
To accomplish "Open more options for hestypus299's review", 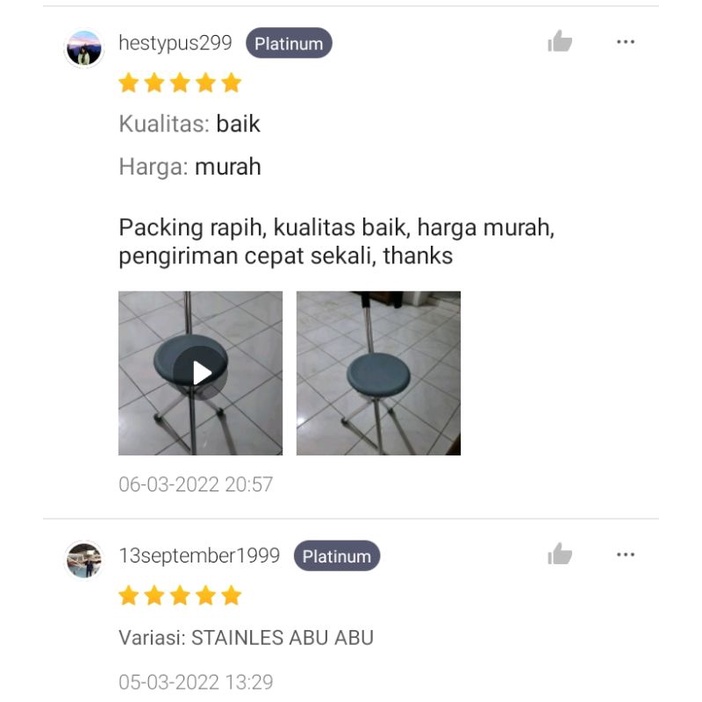I will click(625, 42).
